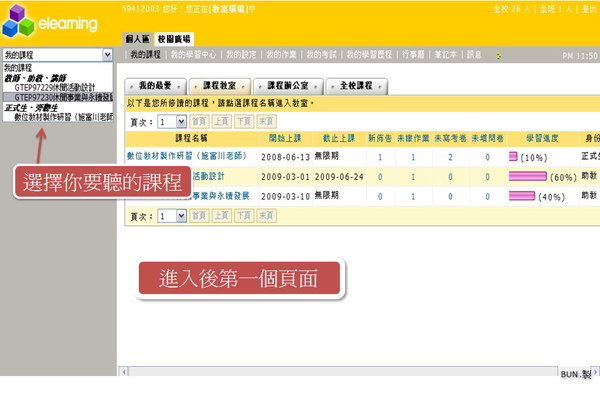The image size is (600, 396).
Task: Open the 課程辦公室 tab
Action: pos(288,86)
